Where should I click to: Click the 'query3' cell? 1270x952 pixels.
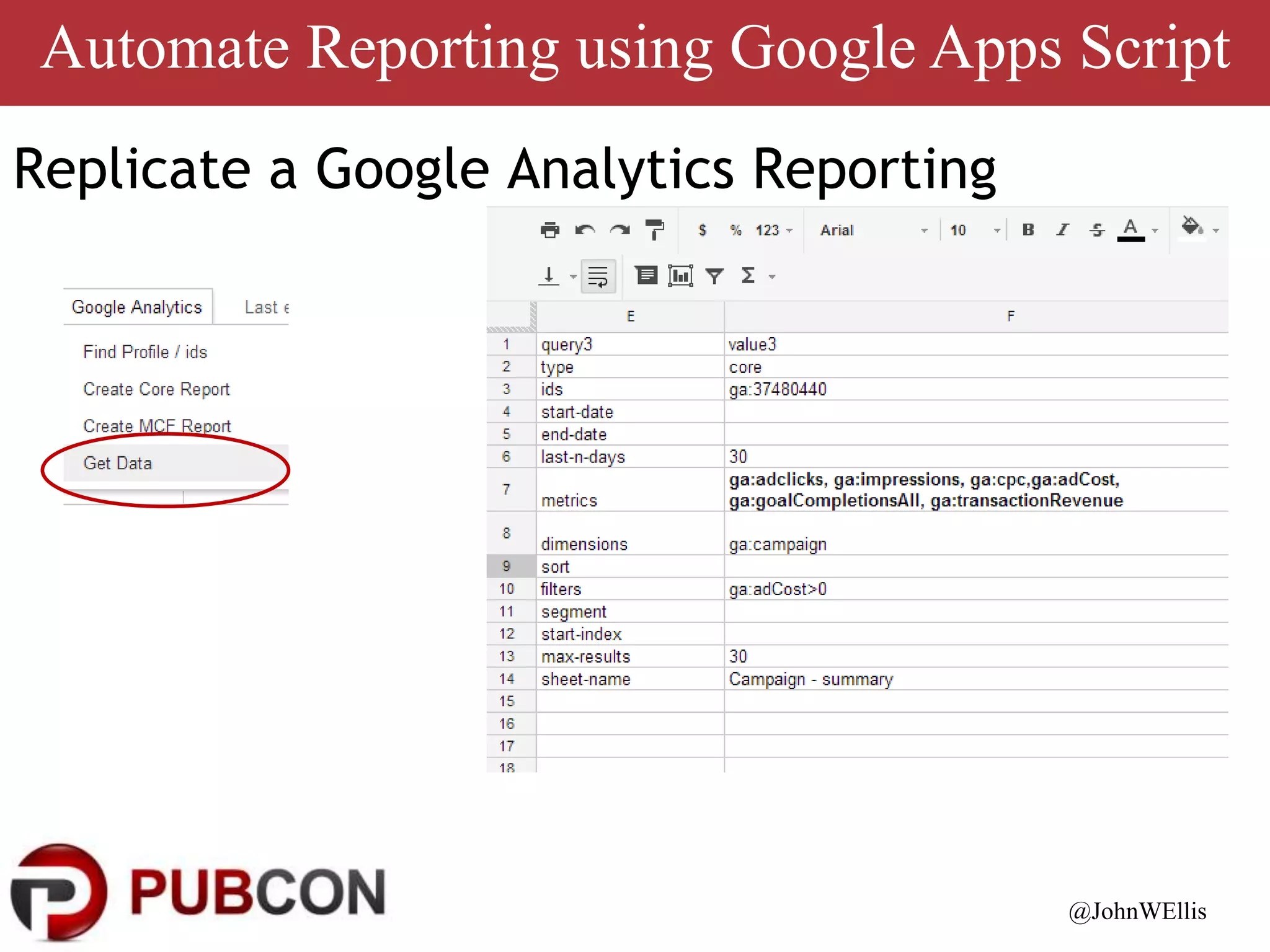tap(630, 344)
